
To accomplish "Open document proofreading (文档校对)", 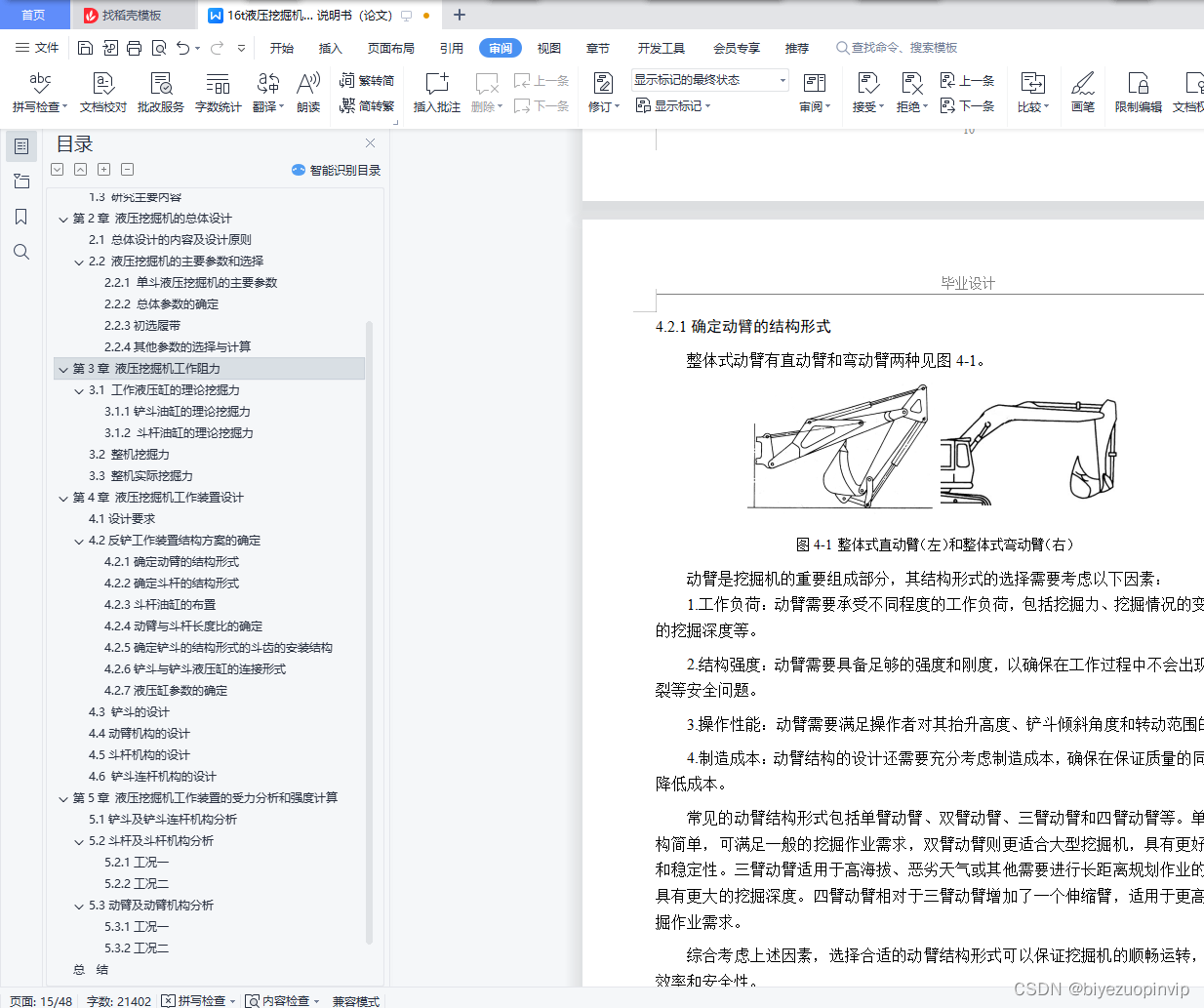I will tap(103, 93).
